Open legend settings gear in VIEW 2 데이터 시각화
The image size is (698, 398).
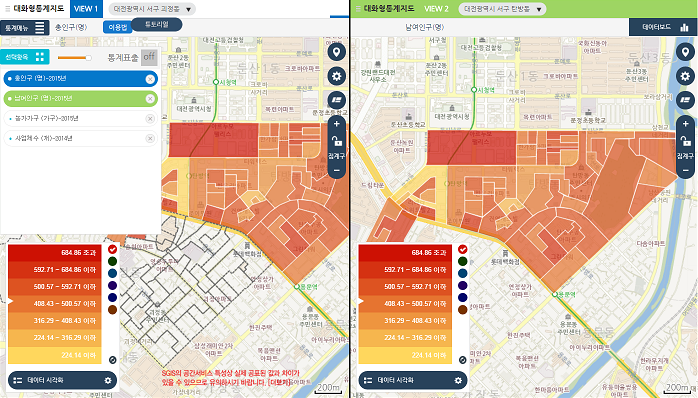coord(458,381)
